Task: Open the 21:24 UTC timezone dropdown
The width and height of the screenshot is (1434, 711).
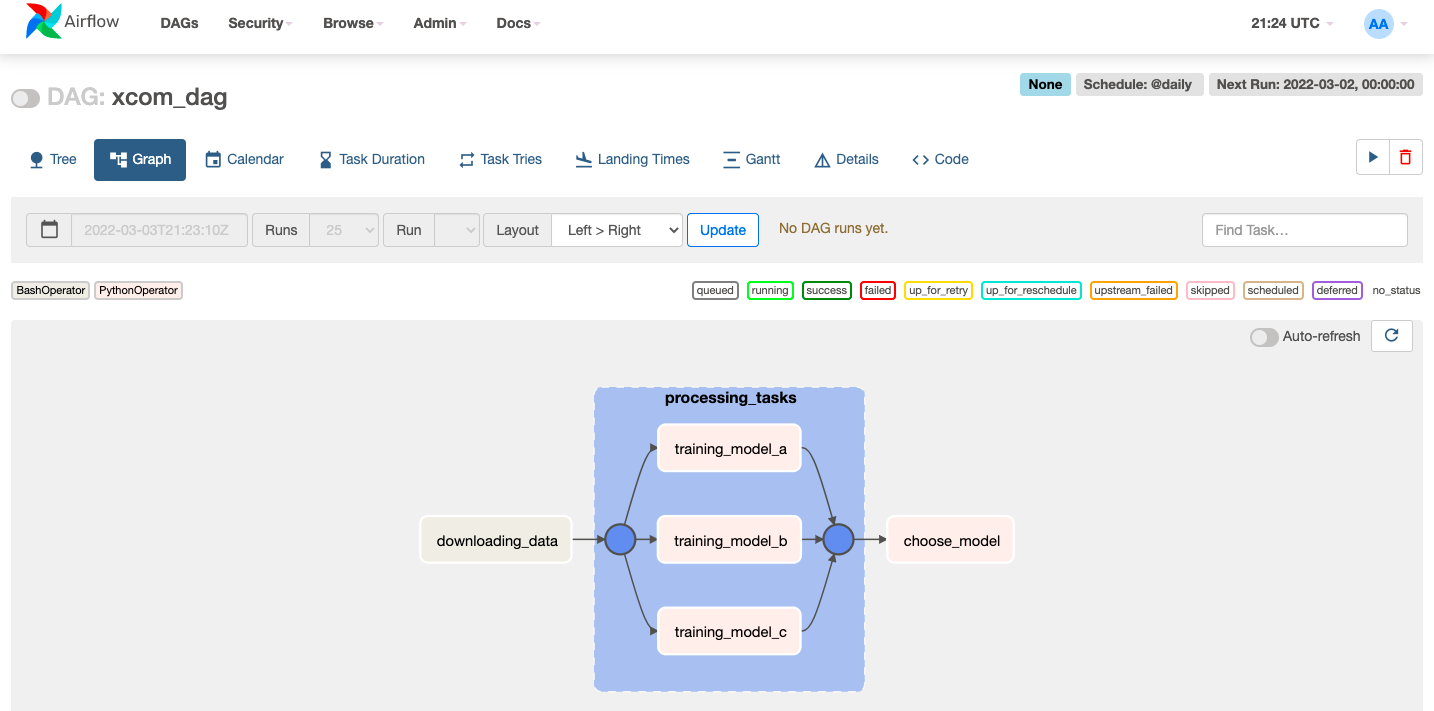Action: tap(1292, 23)
